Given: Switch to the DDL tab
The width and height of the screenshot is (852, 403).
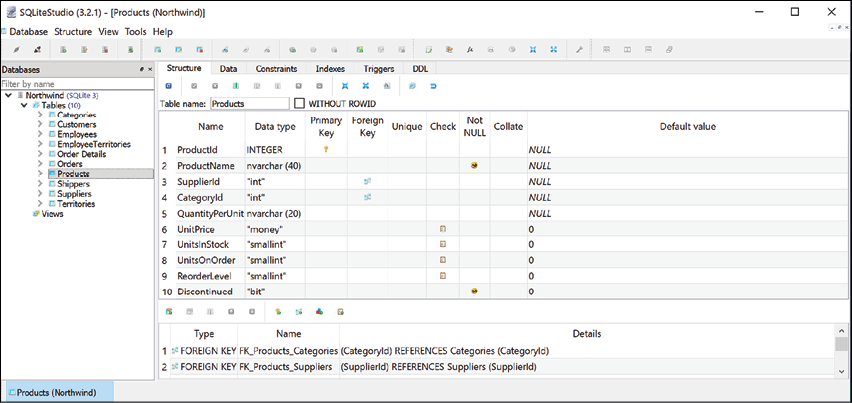Looking at the screenshot, I should (420, 69).
